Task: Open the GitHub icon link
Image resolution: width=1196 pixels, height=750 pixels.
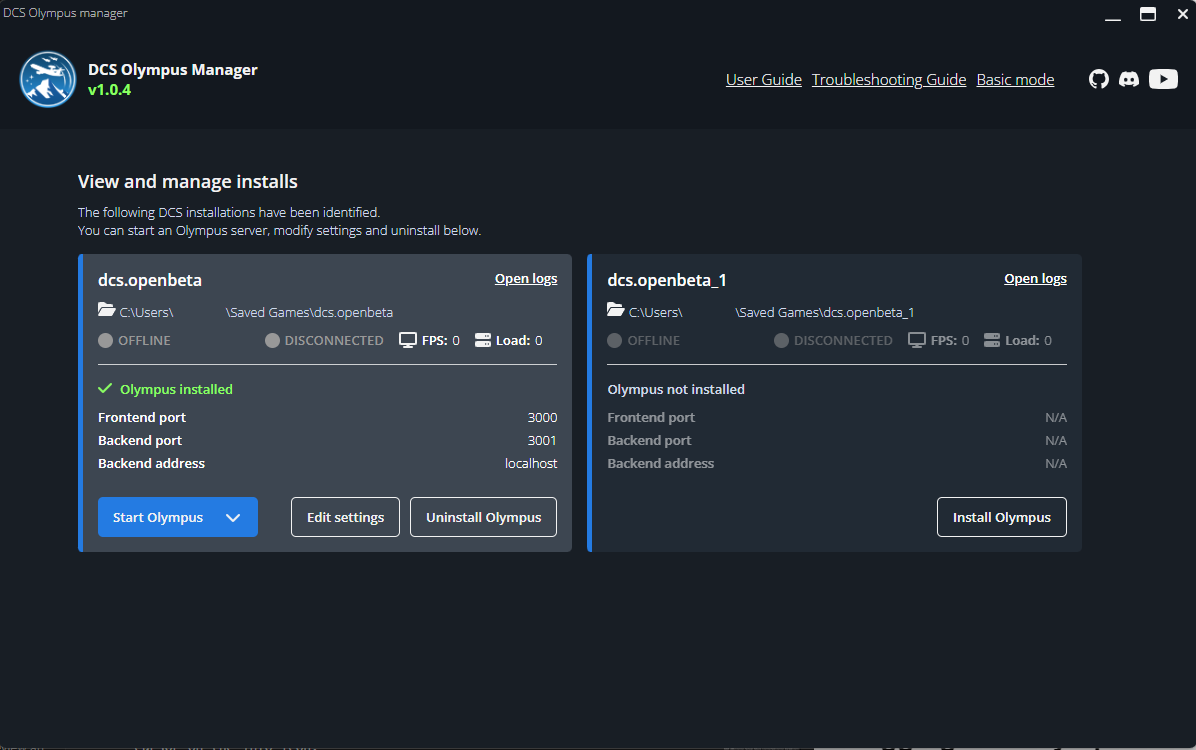Action: 1099,79
